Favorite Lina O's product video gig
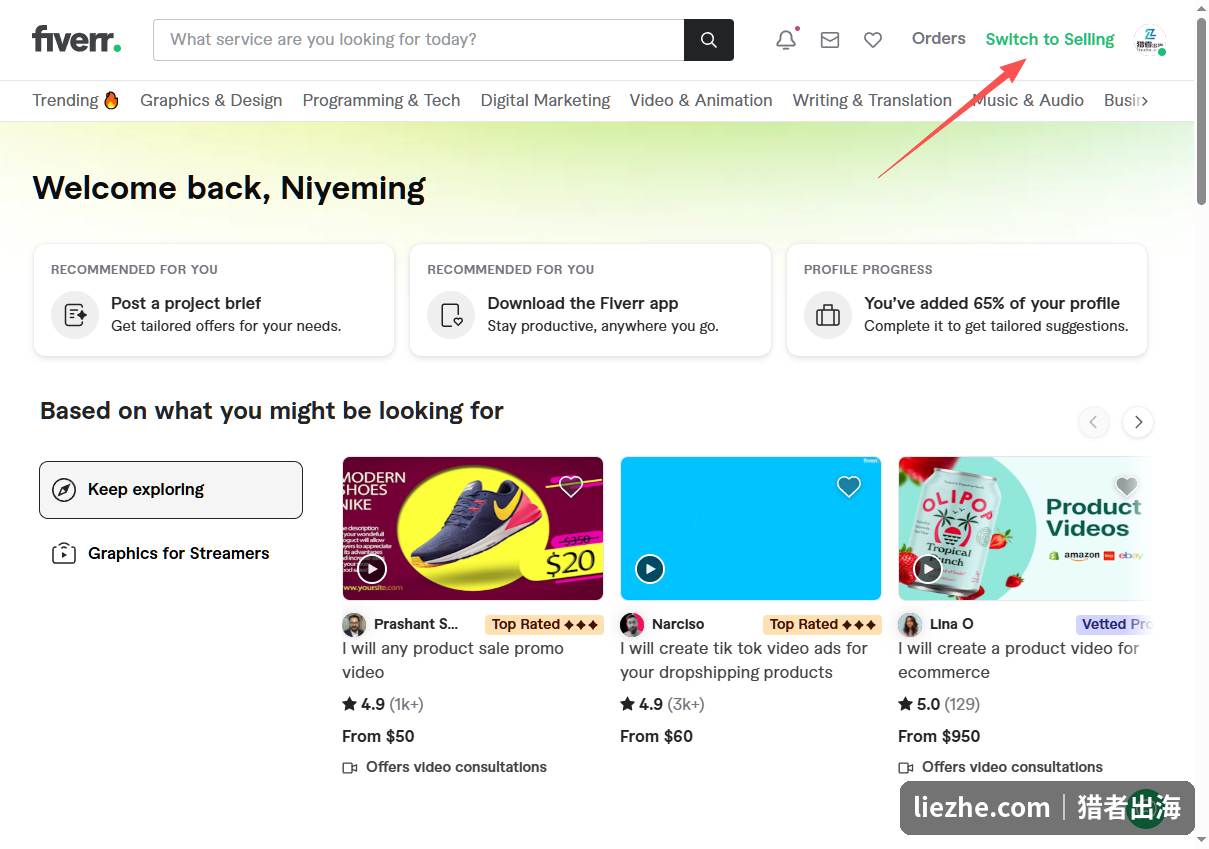Screen dimensions: 1209x849 1127,487
